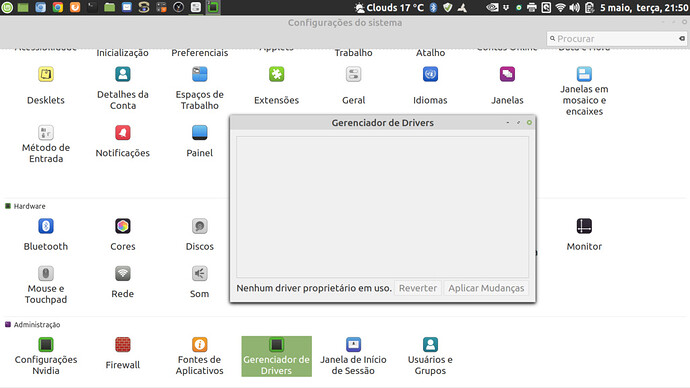Open the Painel settings icon
This screenshot has width=690, height=388.
tap(199, 132)
